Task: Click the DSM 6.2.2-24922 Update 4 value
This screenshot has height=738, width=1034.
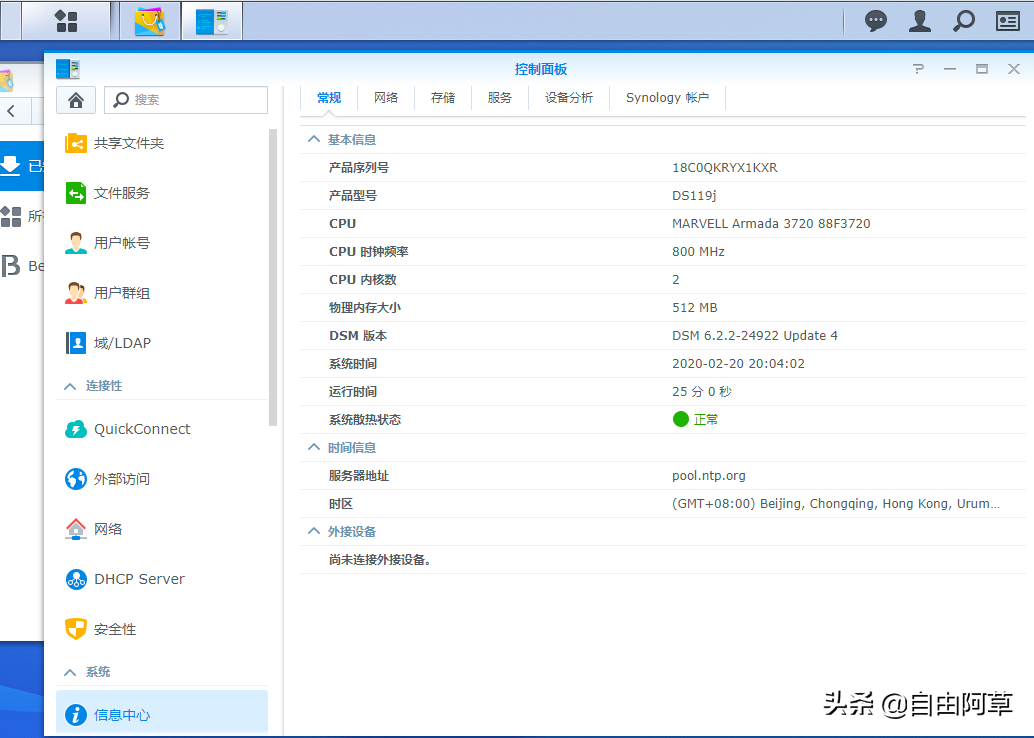Action: point(755,336)
